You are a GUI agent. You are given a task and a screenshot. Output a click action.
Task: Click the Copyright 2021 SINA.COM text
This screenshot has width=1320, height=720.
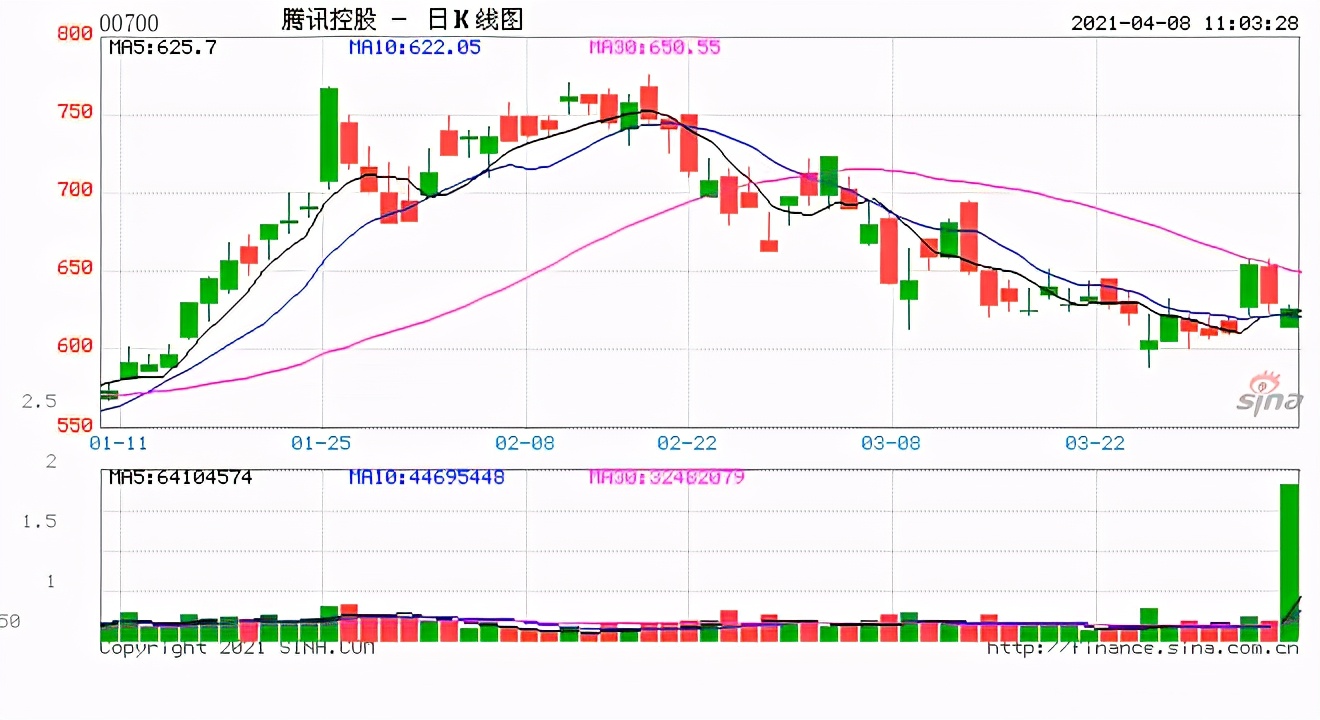tap(237, 648)
